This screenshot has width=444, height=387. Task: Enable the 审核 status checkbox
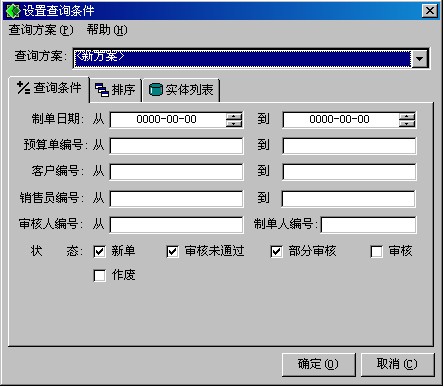376,252
